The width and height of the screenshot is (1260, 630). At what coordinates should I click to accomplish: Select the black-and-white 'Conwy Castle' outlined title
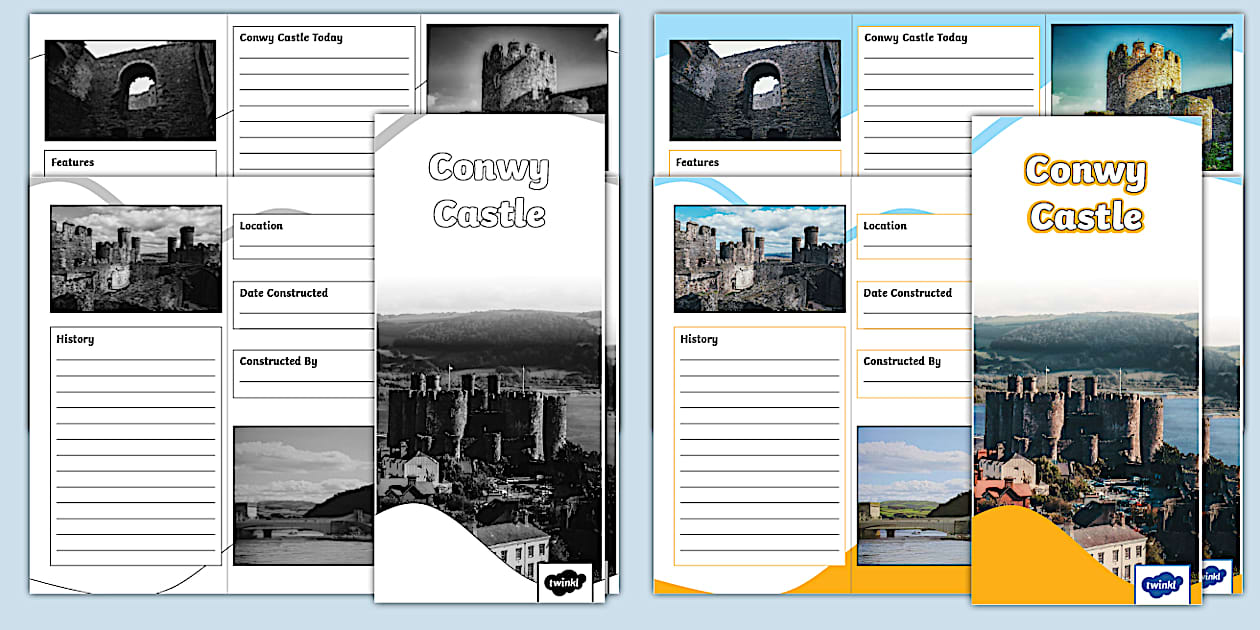tap(489, 191)
